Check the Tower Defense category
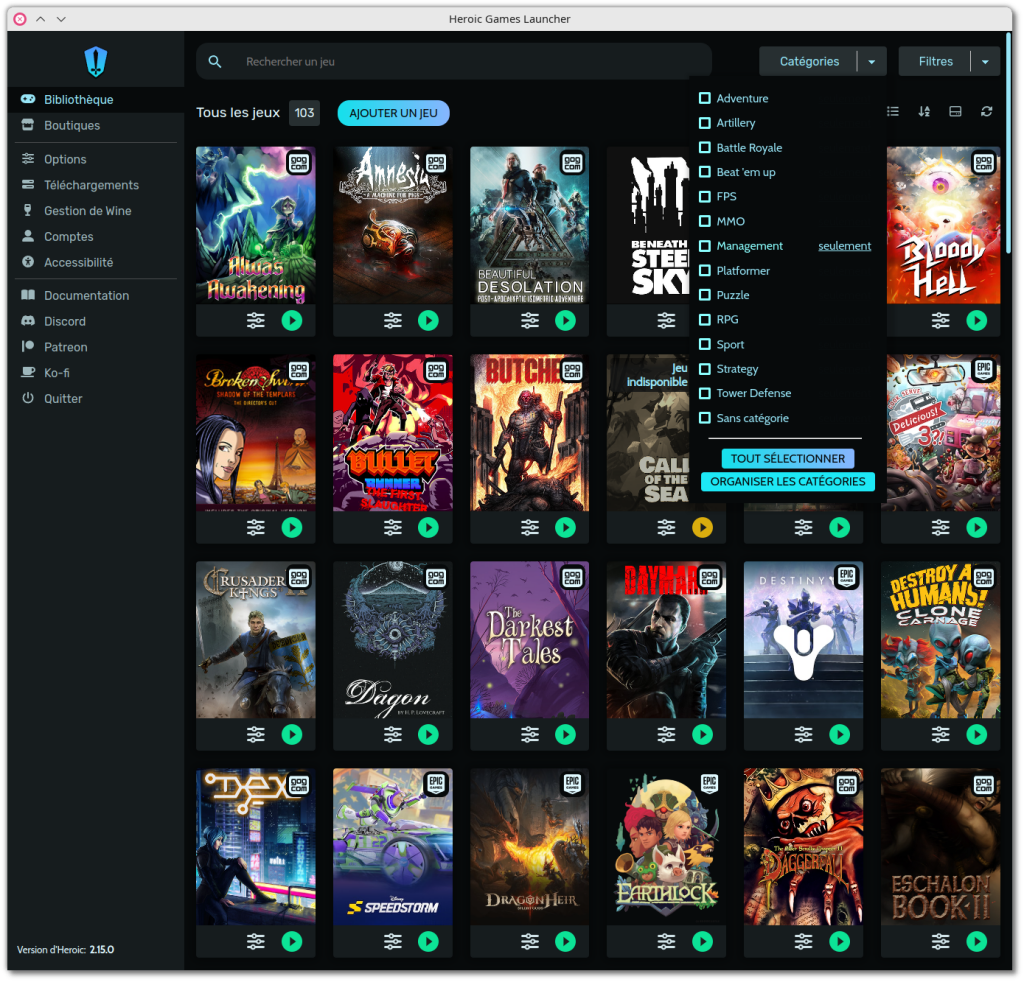1024x982 pixels. (x=705, y=394)
